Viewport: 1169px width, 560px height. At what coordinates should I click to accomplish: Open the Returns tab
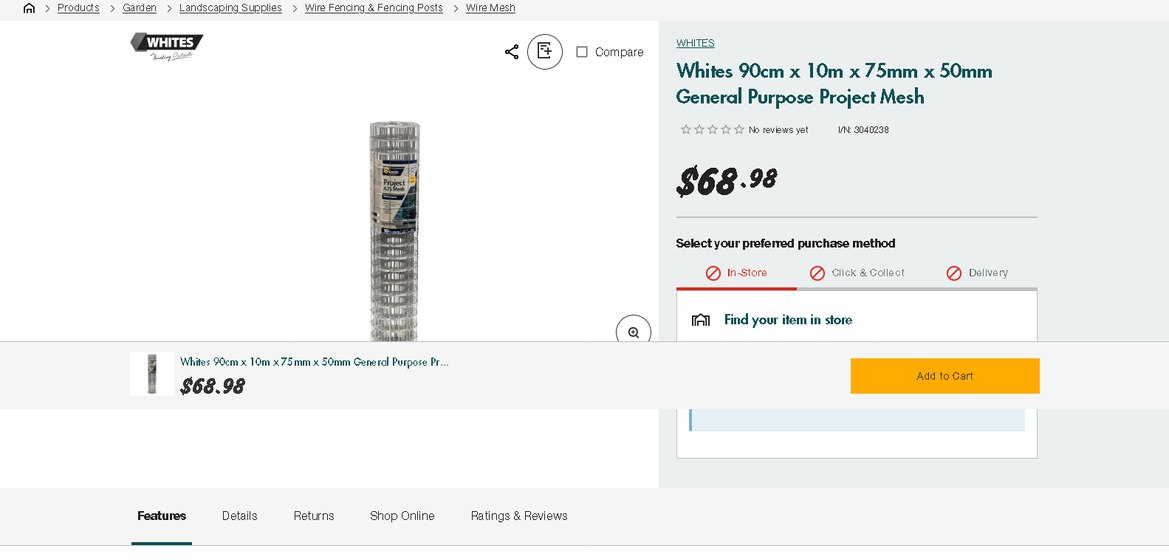coord(314,516)
